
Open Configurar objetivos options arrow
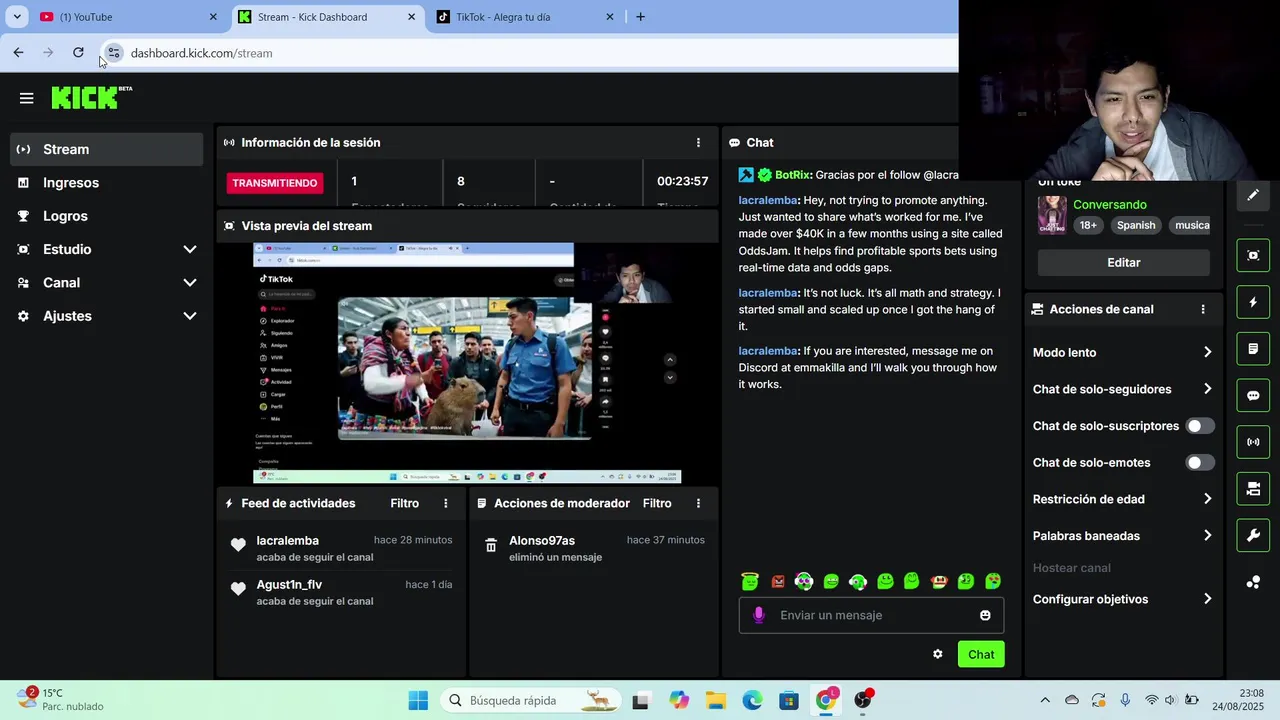[1207, 599]
